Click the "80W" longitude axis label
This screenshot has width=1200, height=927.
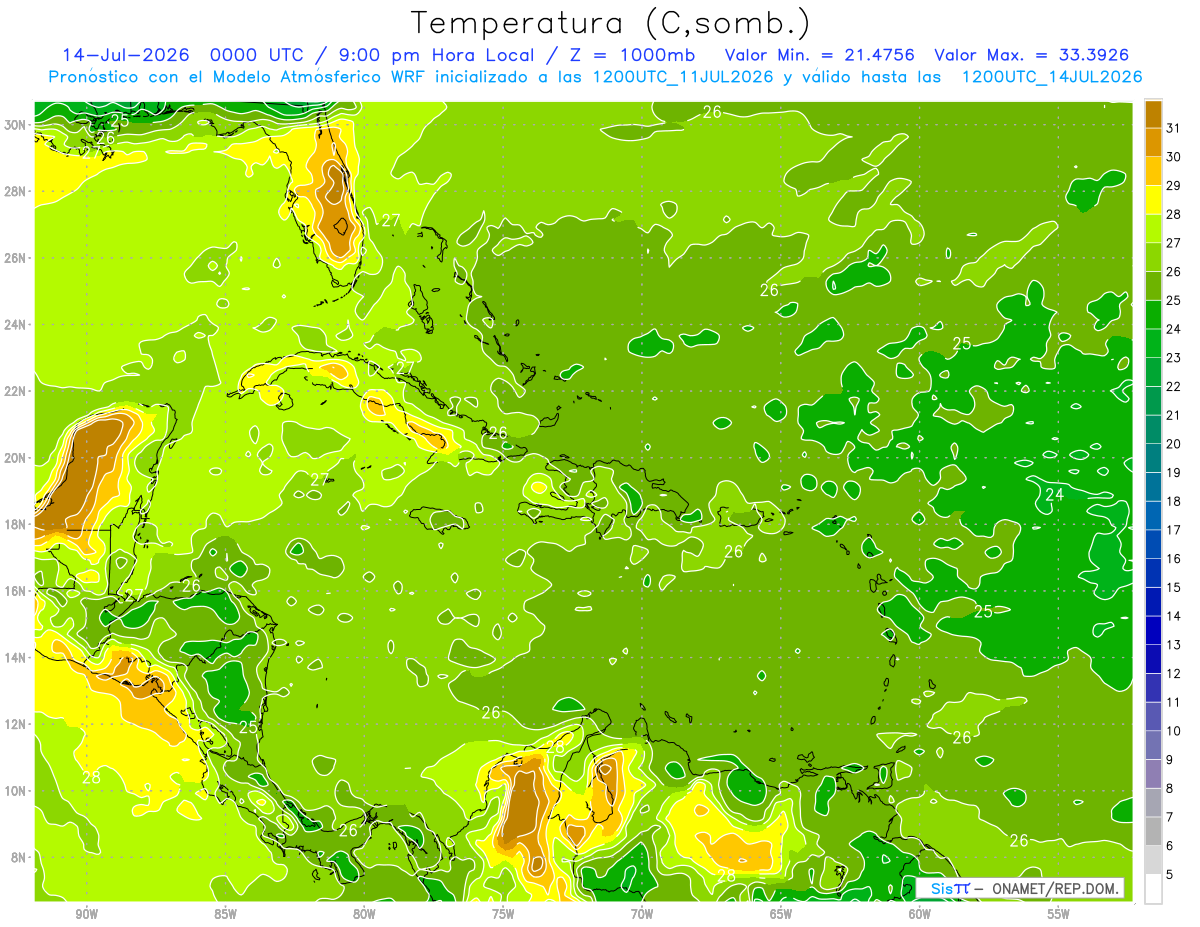pyautogui.click(x=364, y=914)
